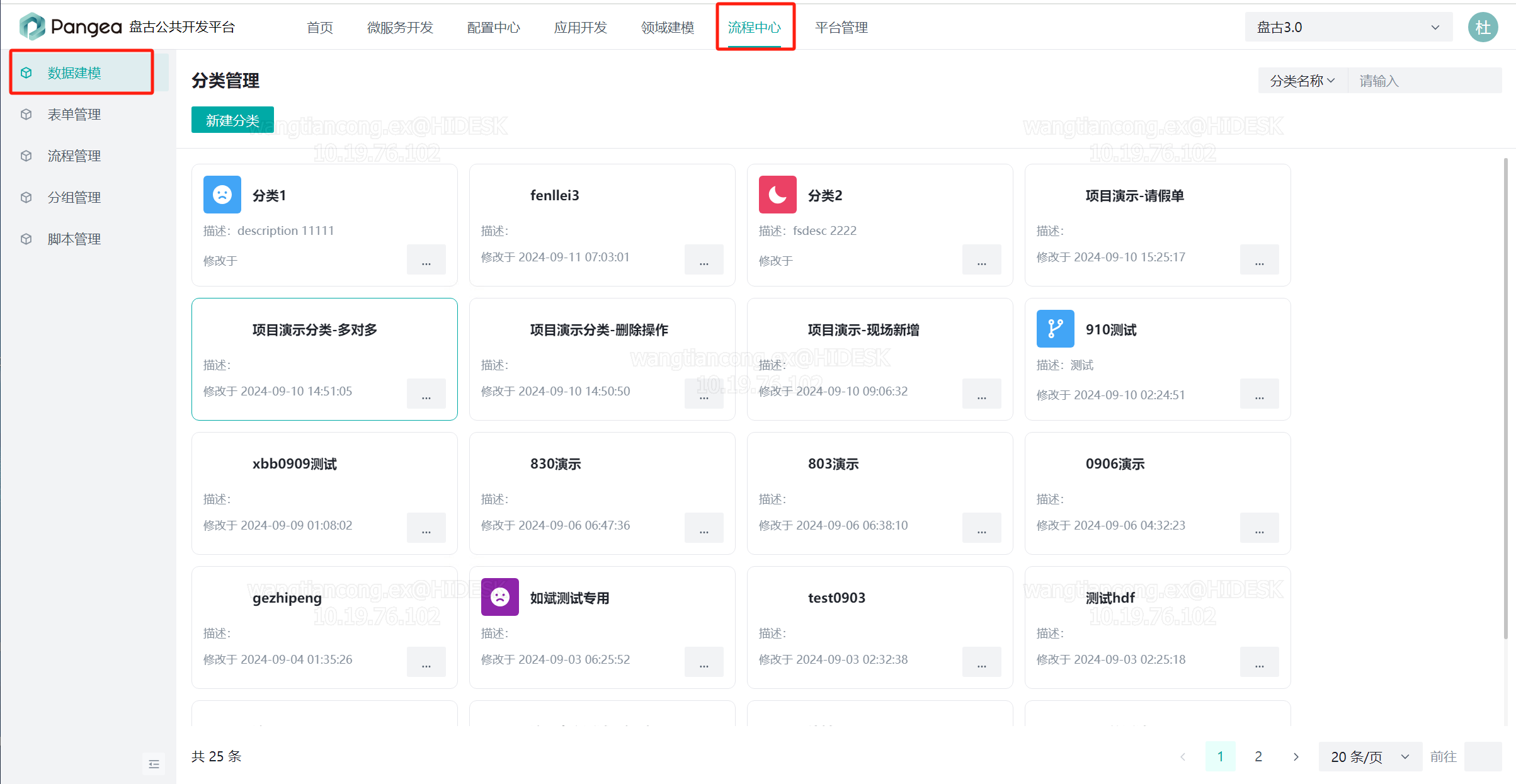Click the purple face icon of 如斌测试专用
The width and height of the screenshot is (1516, 784).
500,597
